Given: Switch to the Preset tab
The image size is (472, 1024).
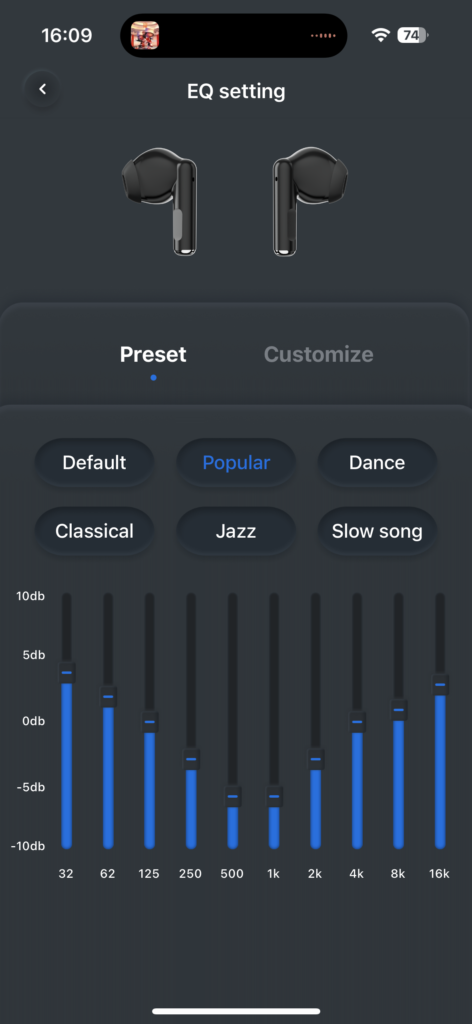Looking at the screenshot, I should click(153, 355).
